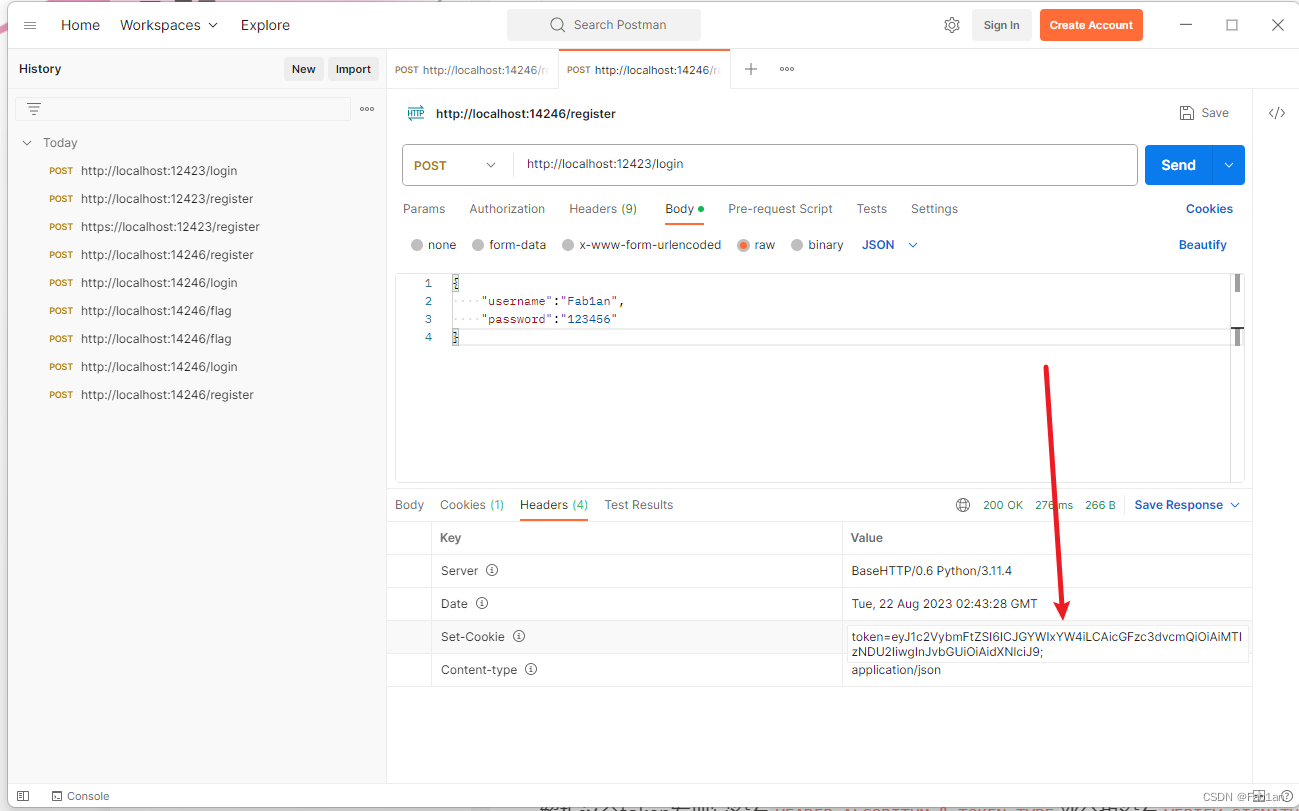Click the BaseHTTP/0.6 Python/3.11.4 value
Screen dimensions: 1299x811
point(931,571)
